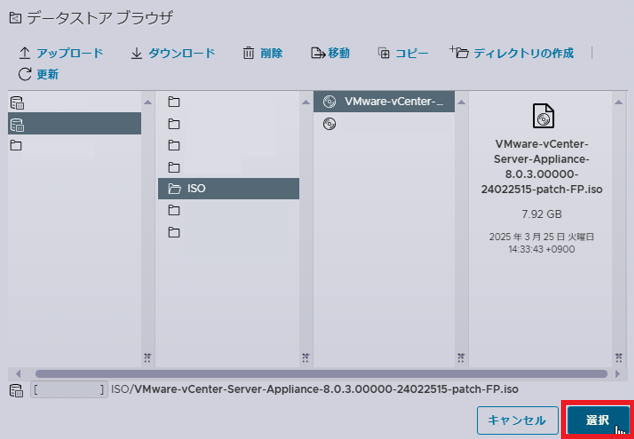Select the highlighted second datastore entry

pyautogui.click(x=16, y=124)
